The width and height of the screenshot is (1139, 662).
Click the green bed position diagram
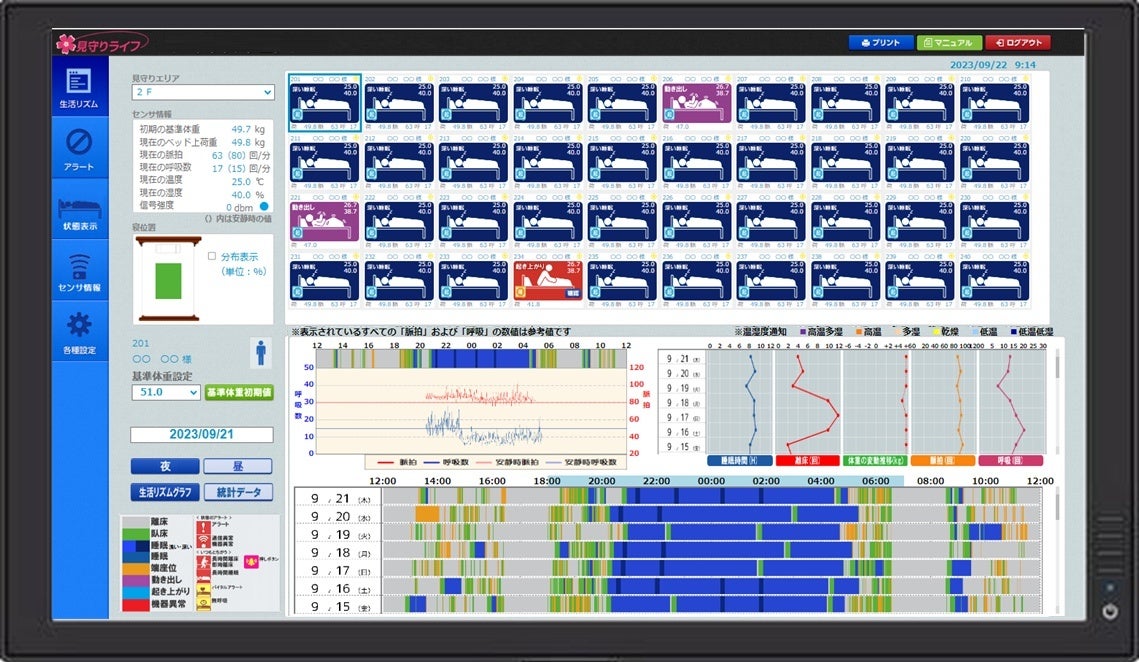click(169, 280)
